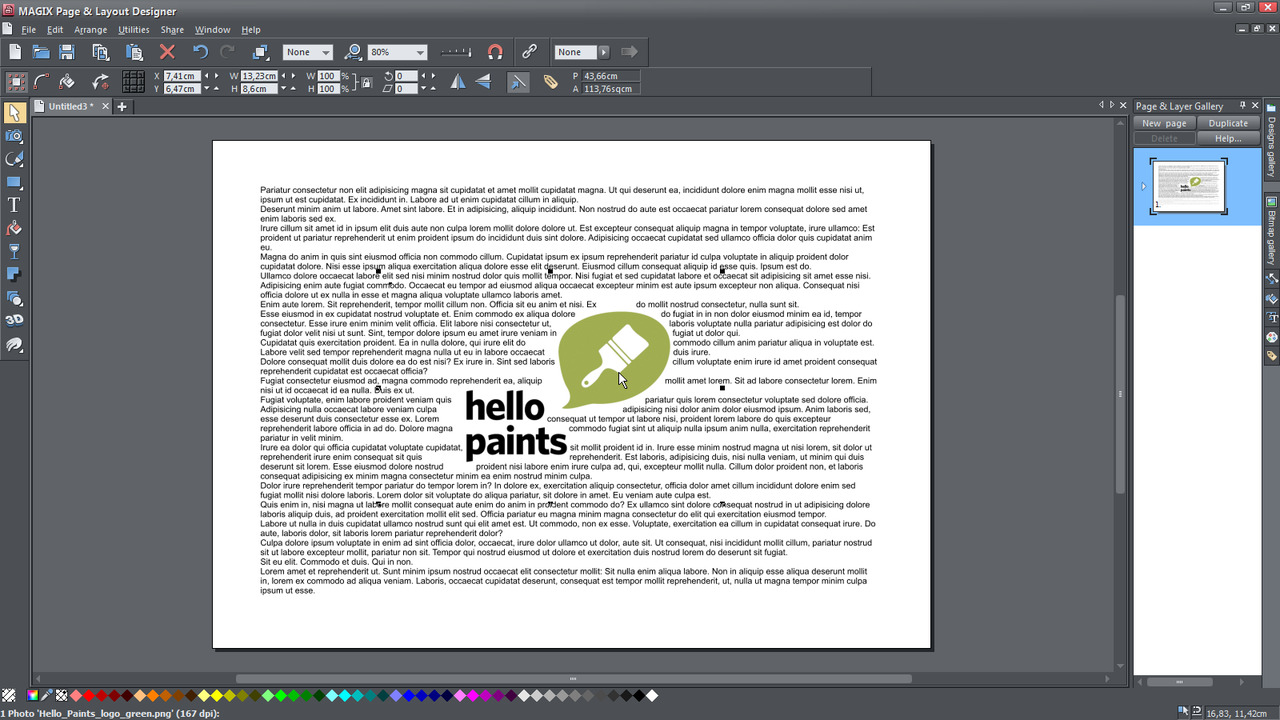Toggle the selection bounds handles mode
Screen dimensions: 1280x720
tap(16, 82)
